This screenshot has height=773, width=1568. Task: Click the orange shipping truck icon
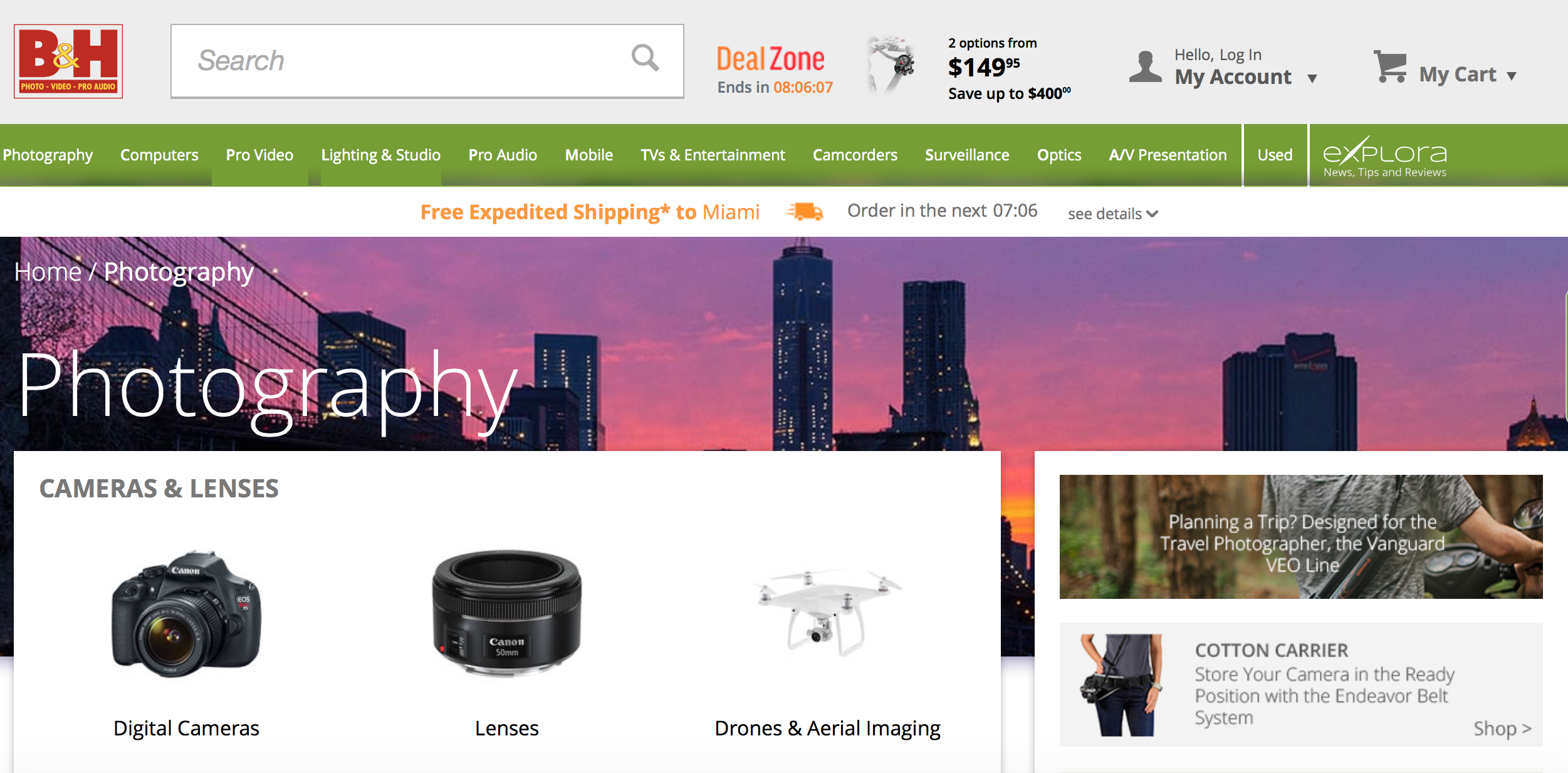point(805,212)
